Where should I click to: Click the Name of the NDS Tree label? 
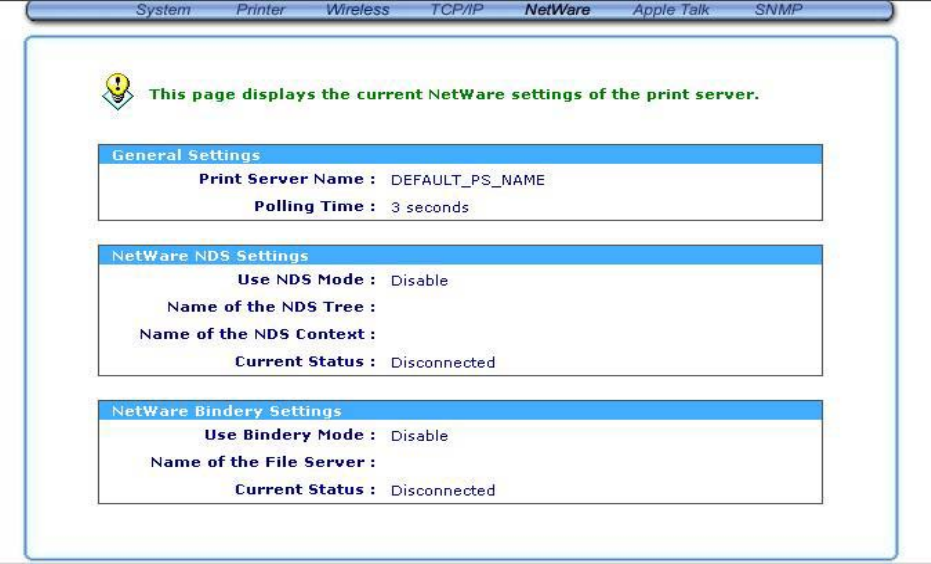(271, 307)
